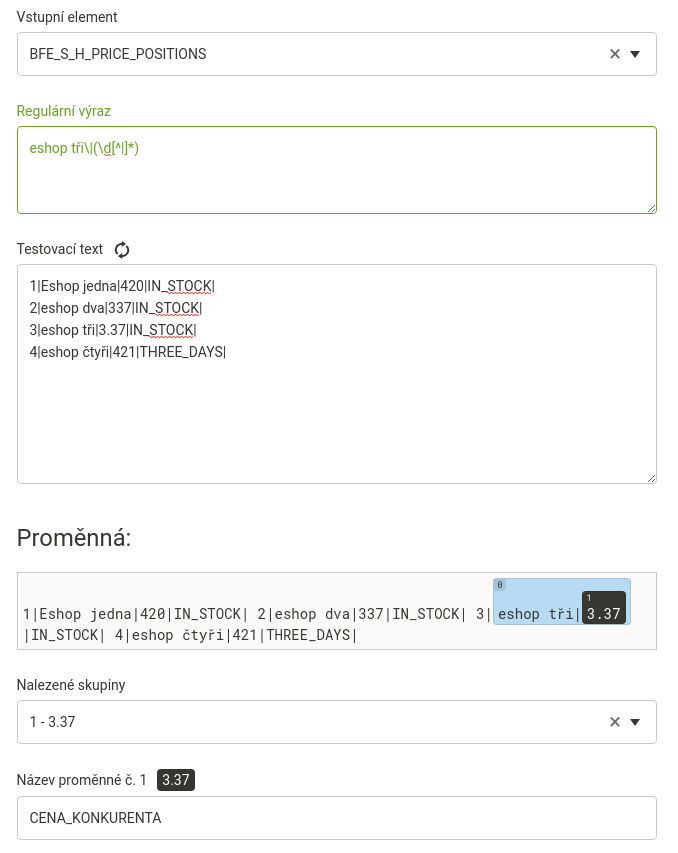Click the highlighted 'eshop tři|' match

coord(538,614)
